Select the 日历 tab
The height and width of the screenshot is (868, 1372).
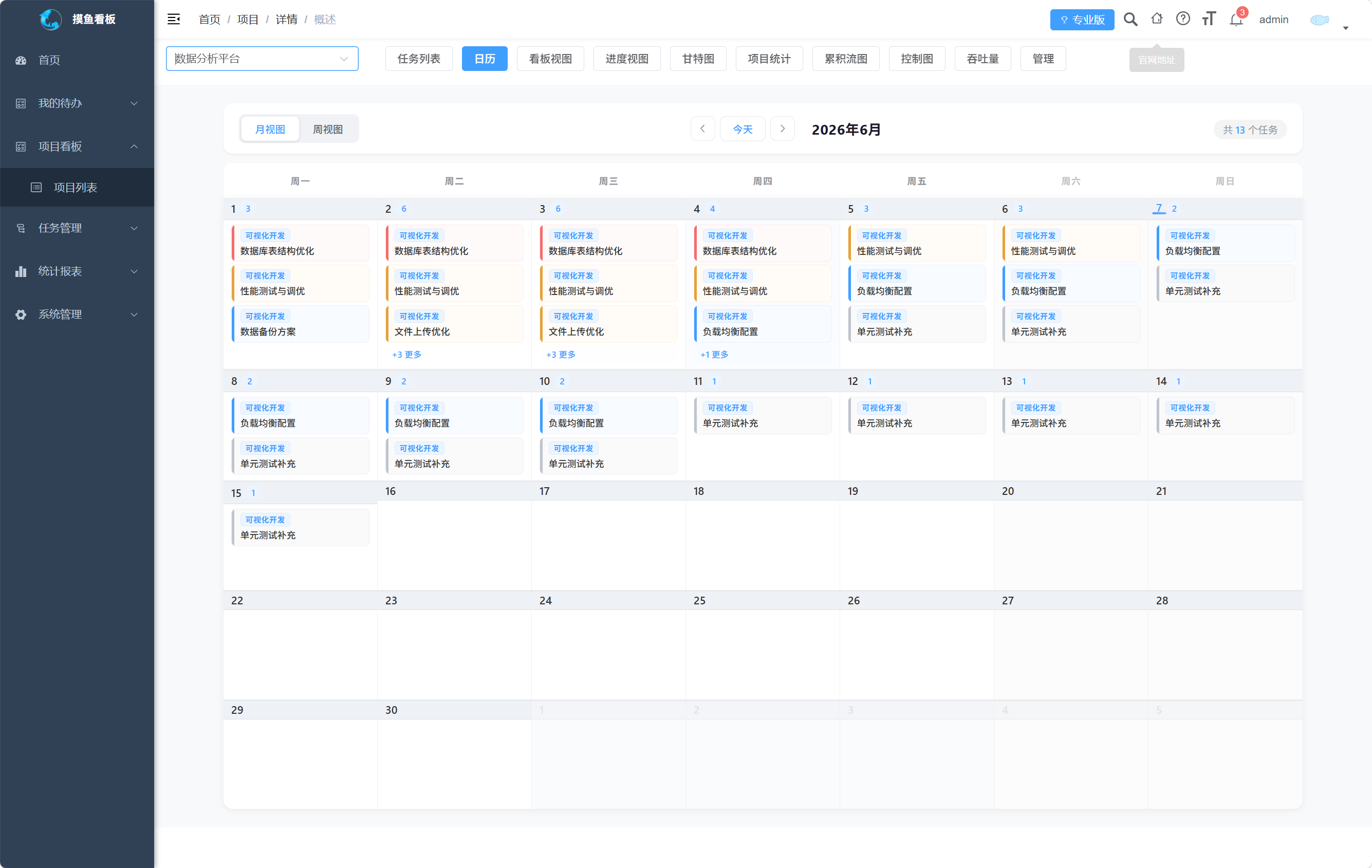[485, 59]
